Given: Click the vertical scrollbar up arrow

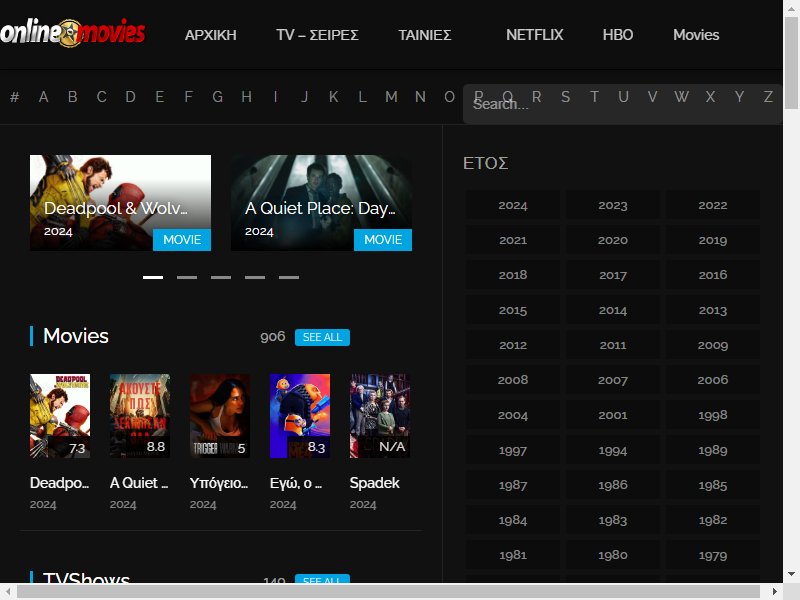Looking at the screenshot, I should click(x=791, y=8).
